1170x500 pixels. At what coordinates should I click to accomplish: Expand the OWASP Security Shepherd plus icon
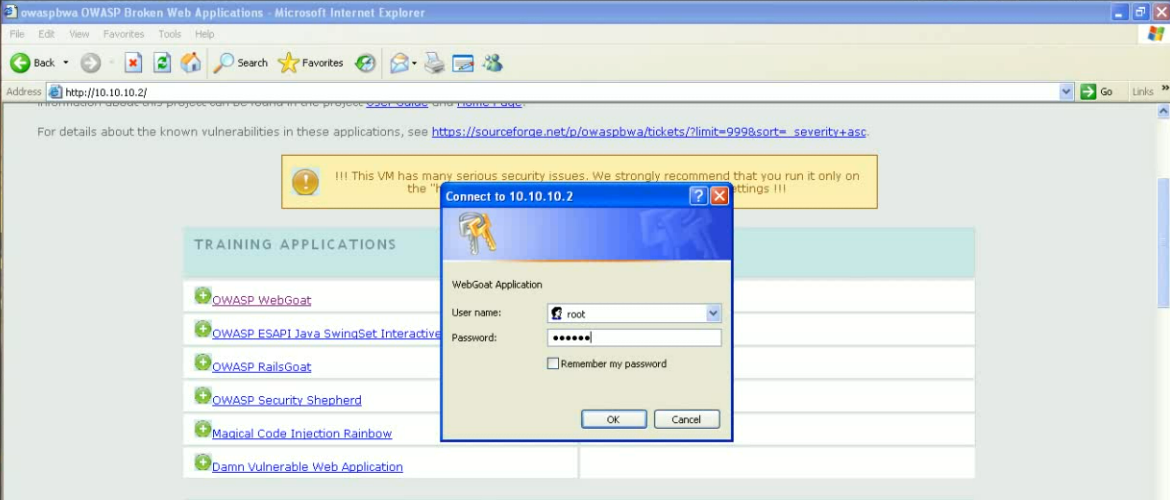coord(202,396)
